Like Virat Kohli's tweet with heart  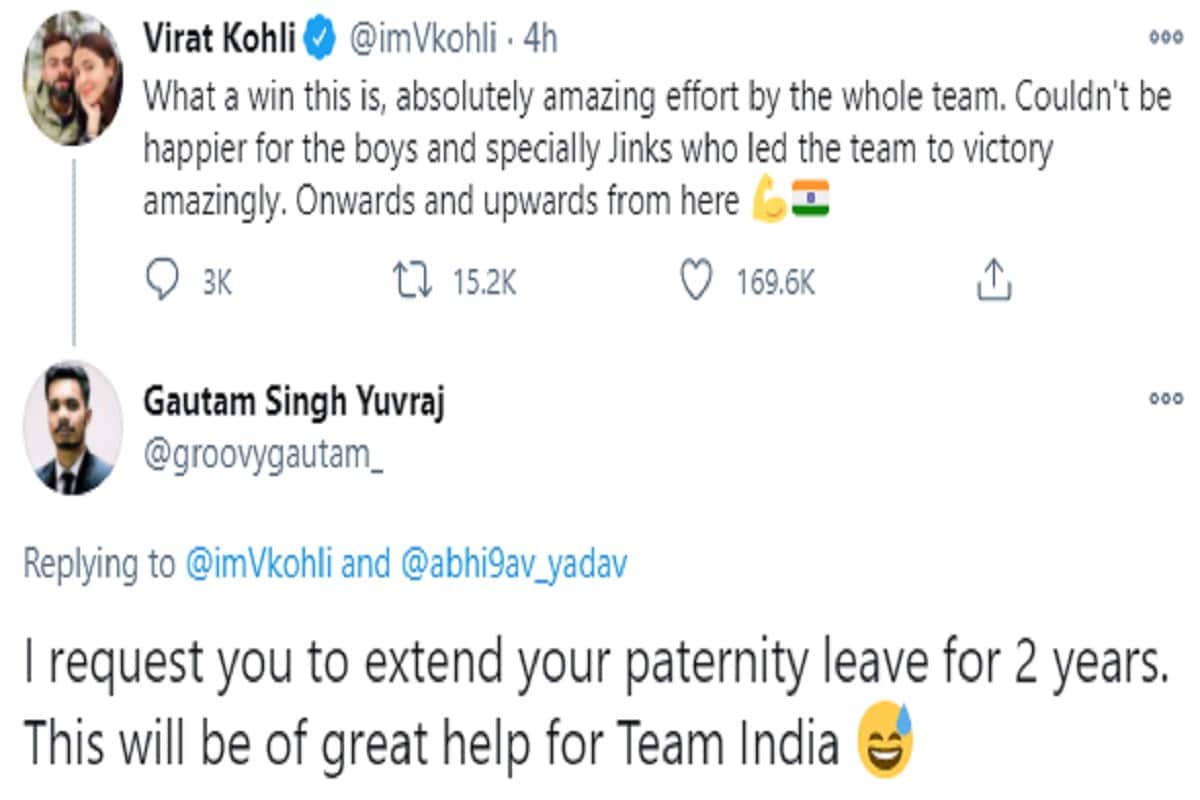[697, 283]
